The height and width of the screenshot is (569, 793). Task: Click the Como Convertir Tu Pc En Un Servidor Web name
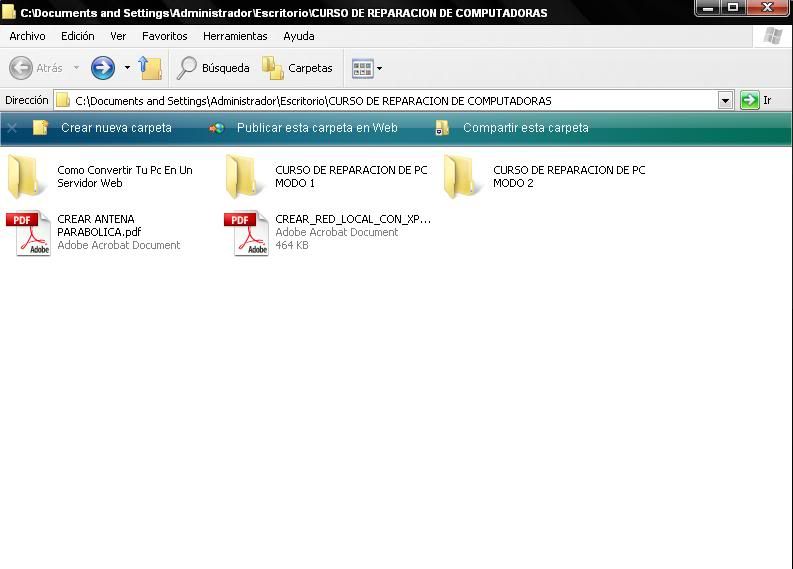pyautogui.click(x=125, y=177)
